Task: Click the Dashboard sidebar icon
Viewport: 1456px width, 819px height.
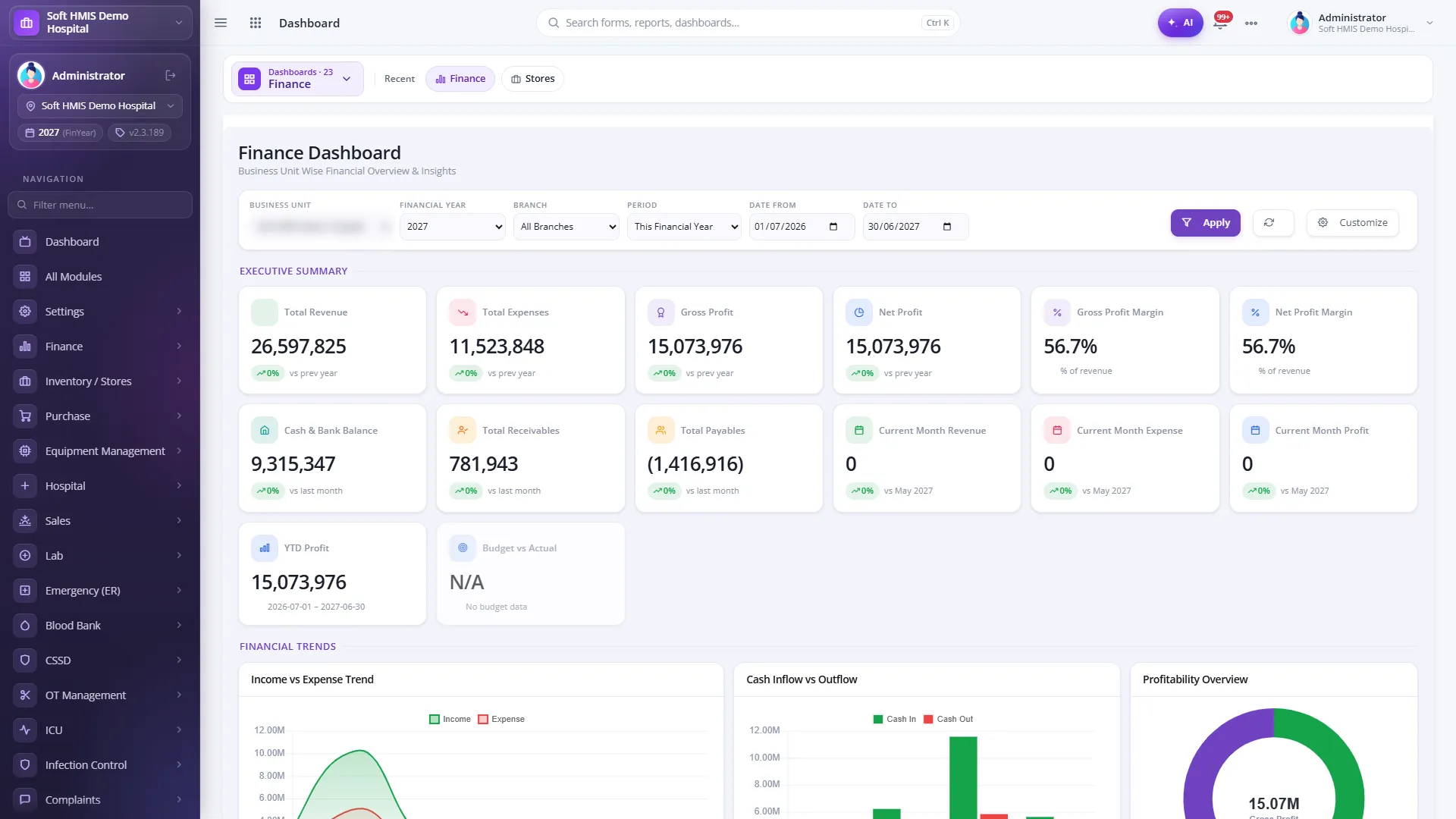Action: (x=25, y=242)
